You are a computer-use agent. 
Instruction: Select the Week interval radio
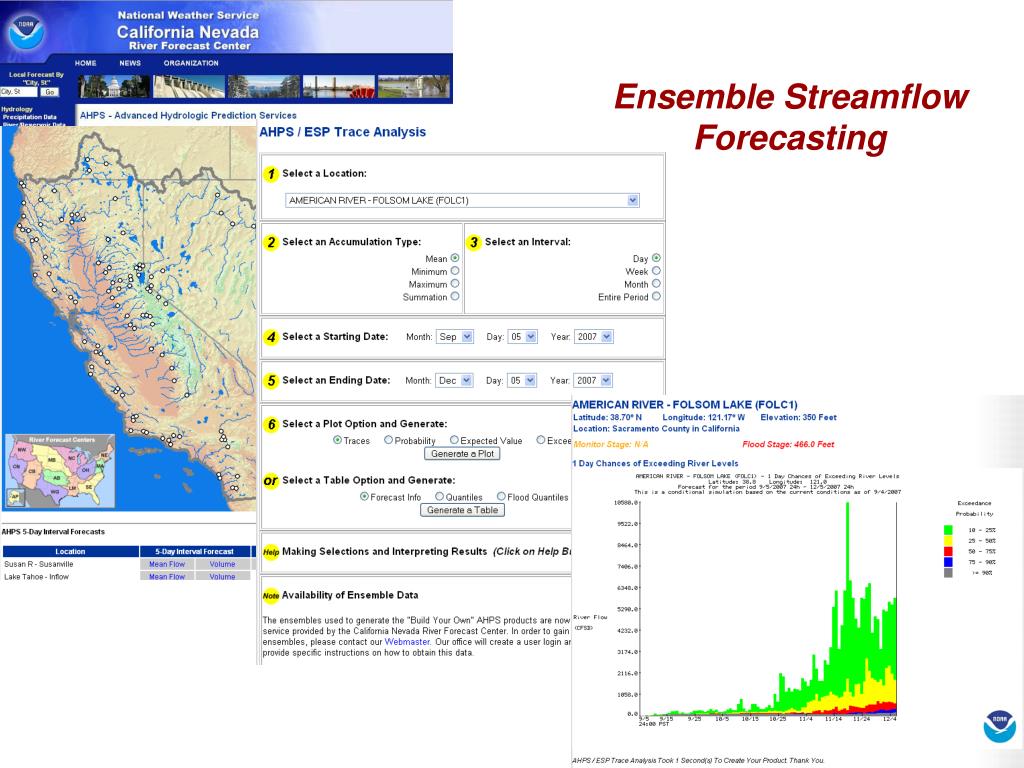[656, 271]
